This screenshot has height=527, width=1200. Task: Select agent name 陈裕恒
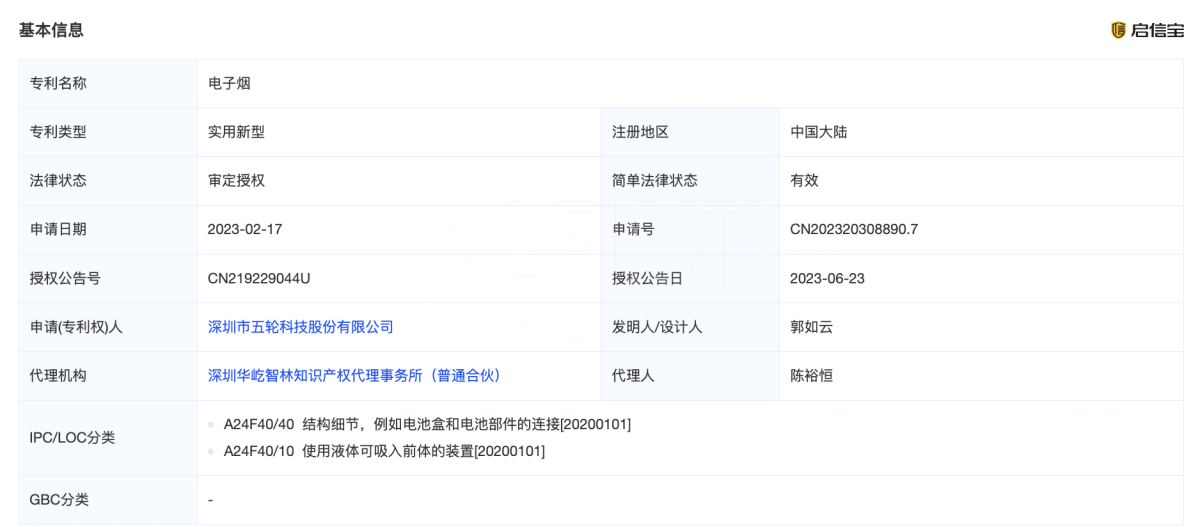[811, 376]
